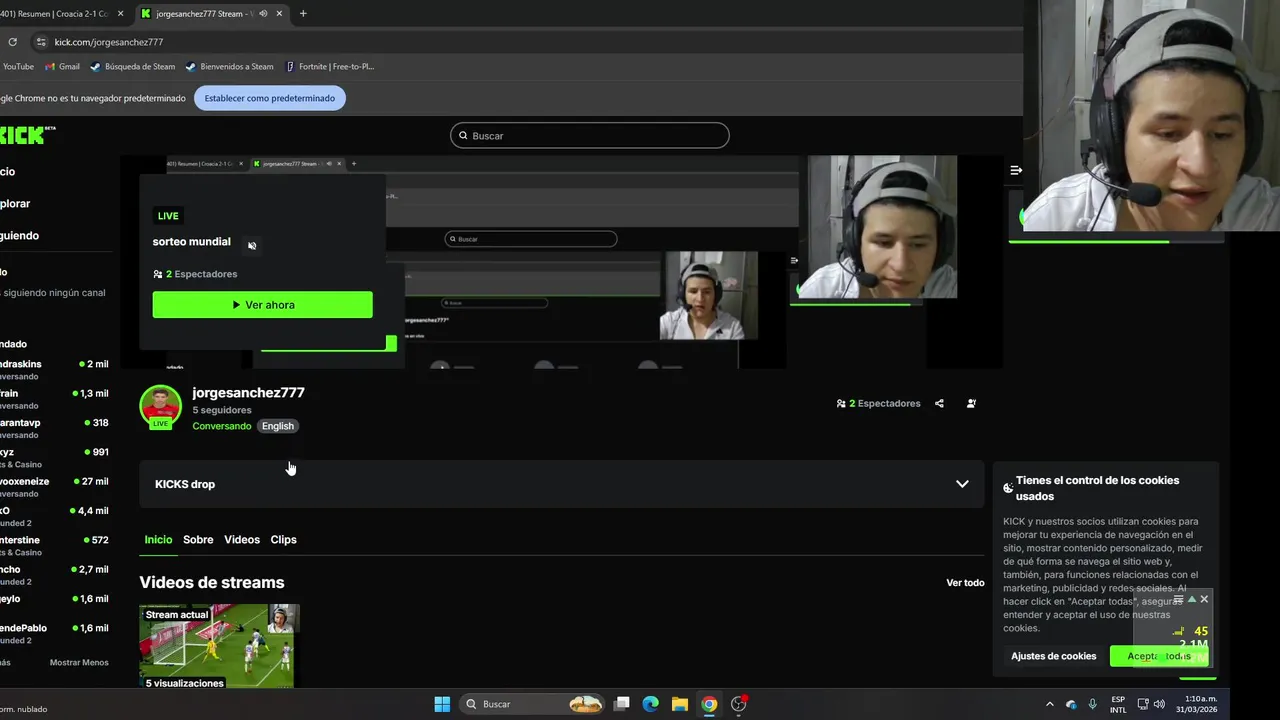Open the Bienvenidos a Steam bookmark

click(230, 67)
